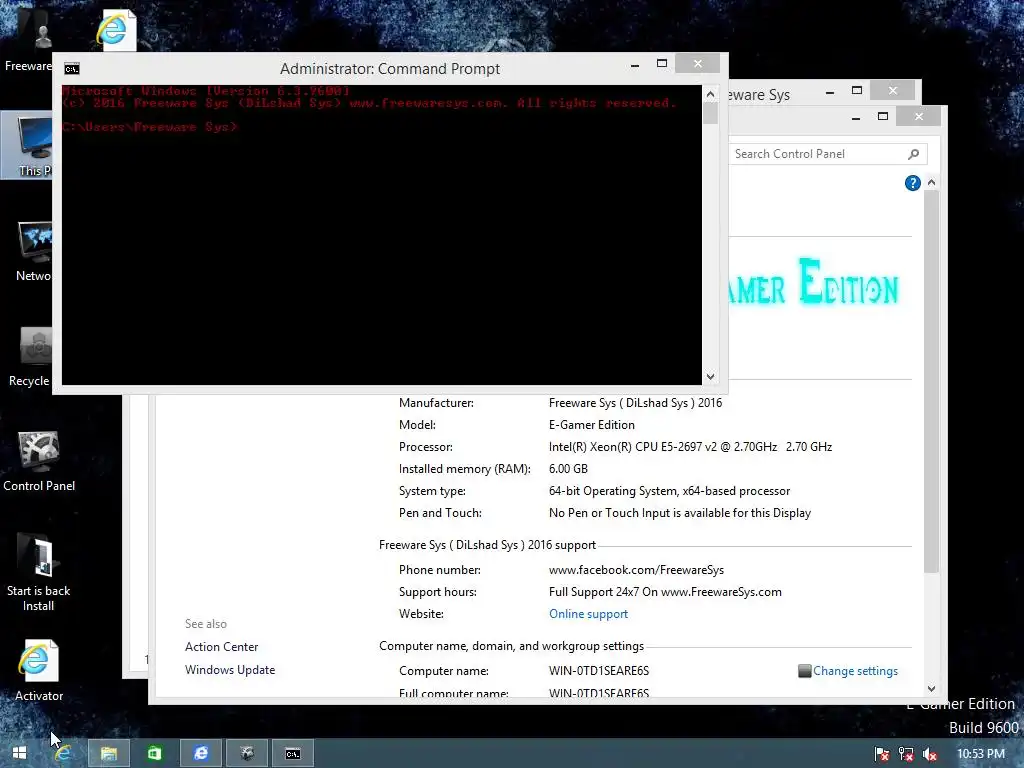Click the Change settings shield icon
Image resolution: width=1024 pixels, height=768 pixels.
(x=805, y=671)
